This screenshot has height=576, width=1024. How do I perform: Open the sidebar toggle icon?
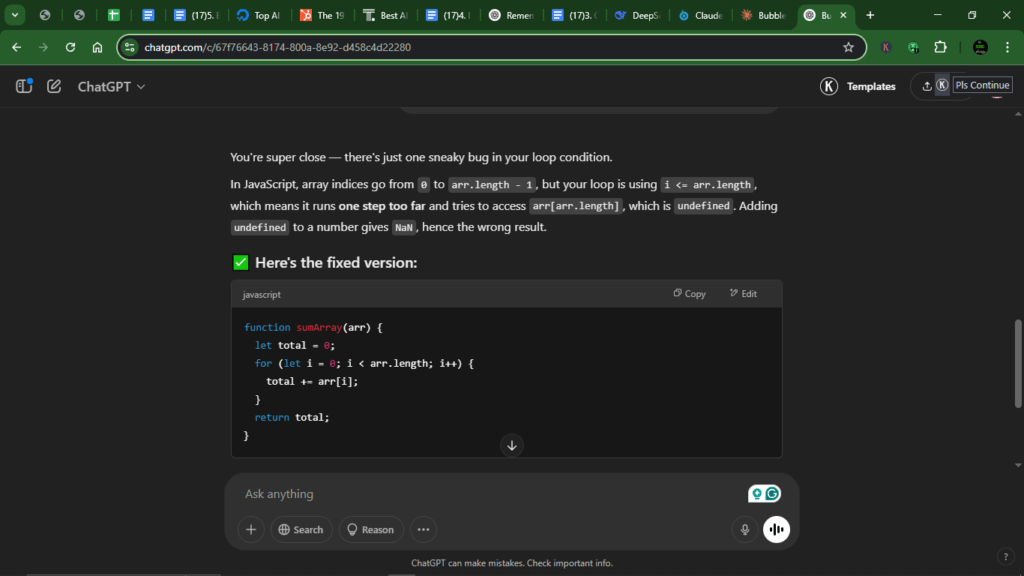pos(22,86)
